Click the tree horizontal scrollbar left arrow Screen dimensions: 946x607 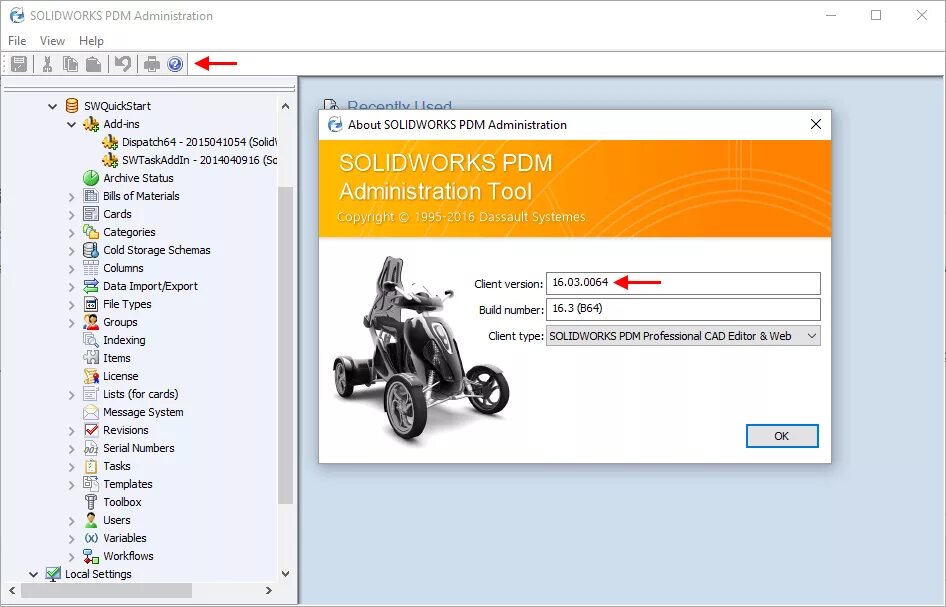[x=12, y=590]
